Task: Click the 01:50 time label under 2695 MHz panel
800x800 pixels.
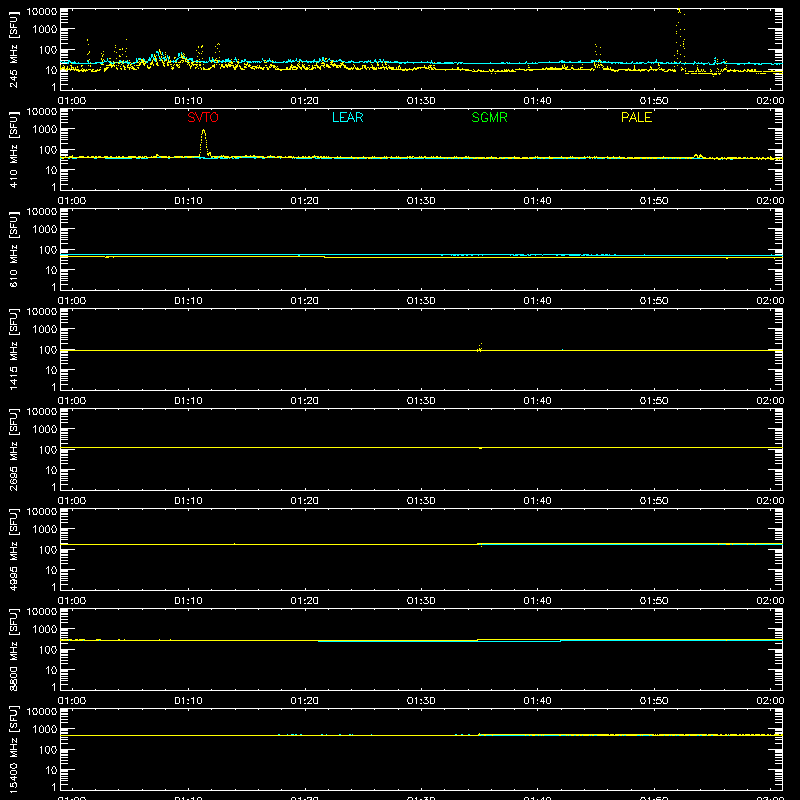Action: pyautogui.click(x=654, y=501)
